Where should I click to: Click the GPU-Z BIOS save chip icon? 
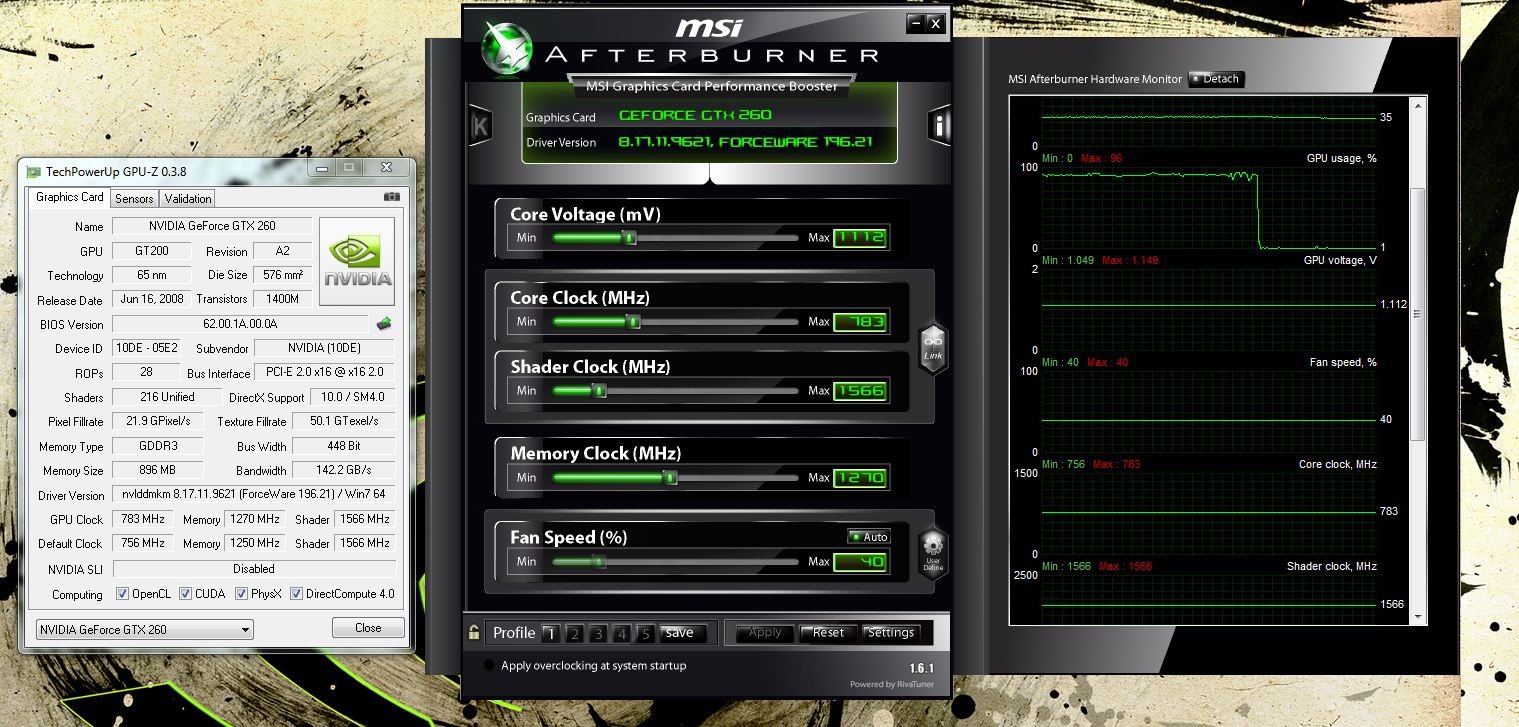click(x=383, y=324)
